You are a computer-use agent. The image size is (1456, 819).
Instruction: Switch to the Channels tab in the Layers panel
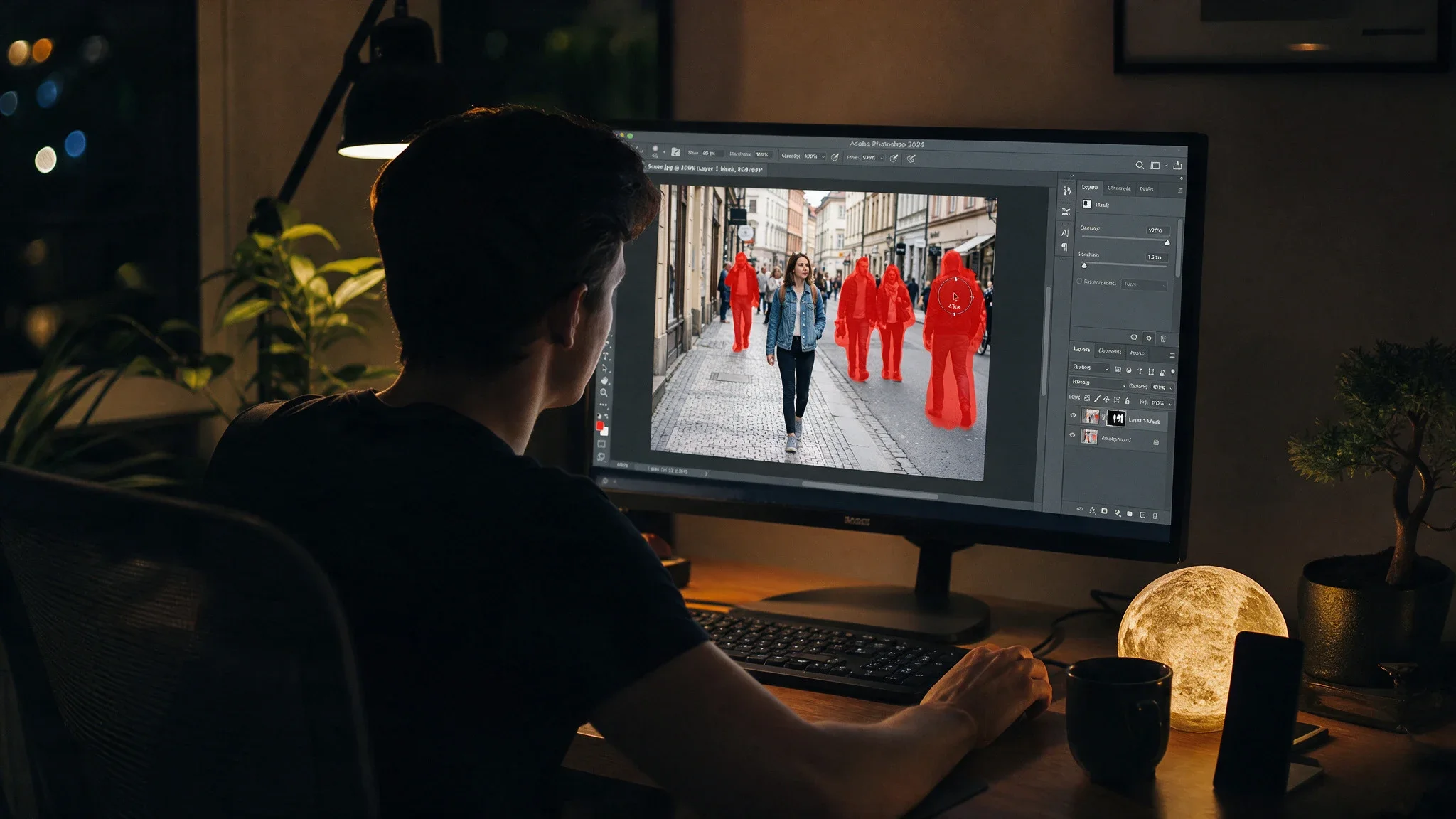[1110, 351]
